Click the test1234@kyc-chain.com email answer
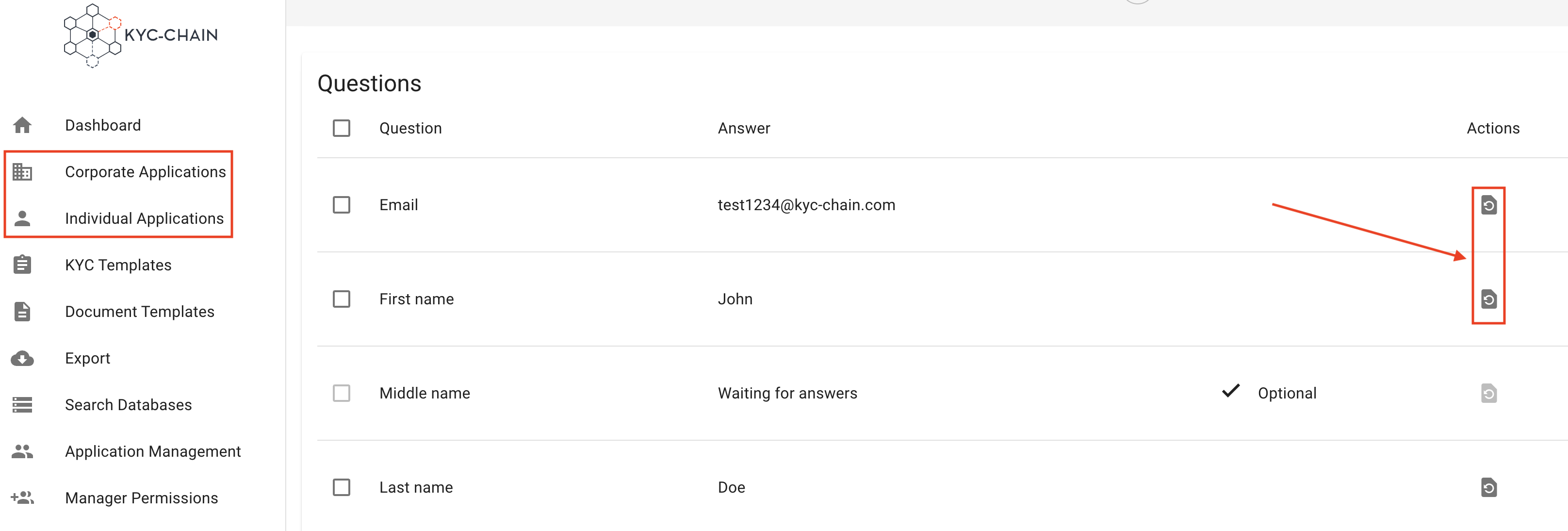Image resolution: width=1568 pixels, height=531 pixels. [x=806, y=205]
